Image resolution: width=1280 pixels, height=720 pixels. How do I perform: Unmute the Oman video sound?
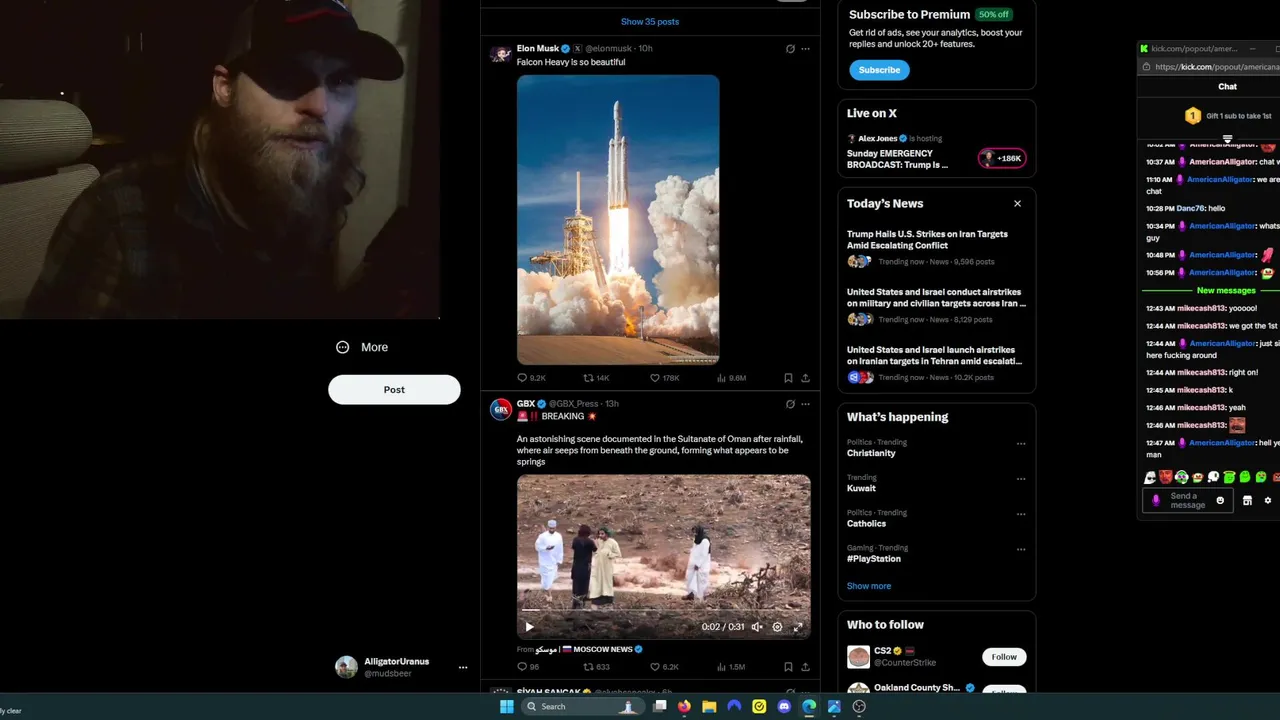tap(757, 627)
